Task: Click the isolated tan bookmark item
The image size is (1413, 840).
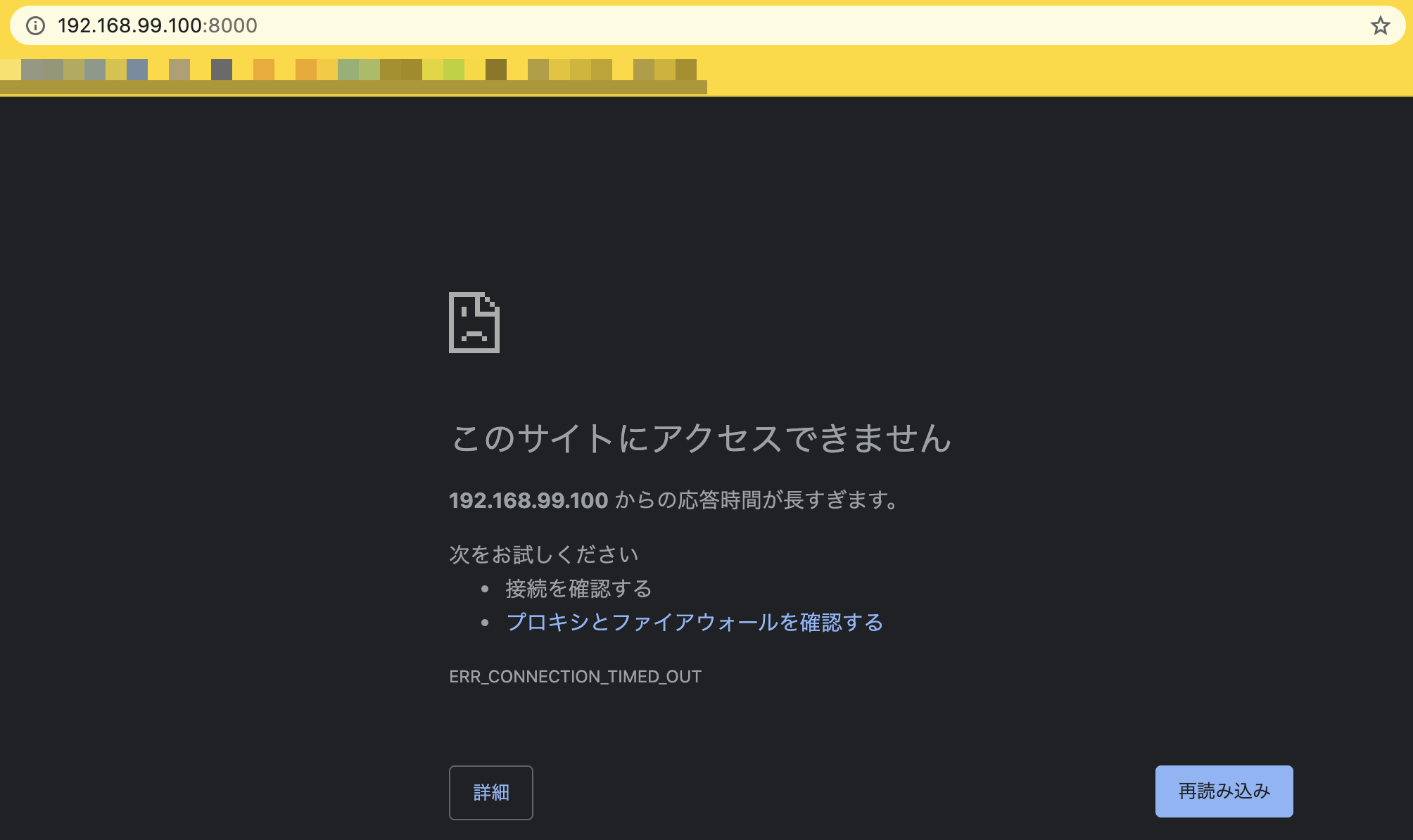Action: tap(179, 70)
